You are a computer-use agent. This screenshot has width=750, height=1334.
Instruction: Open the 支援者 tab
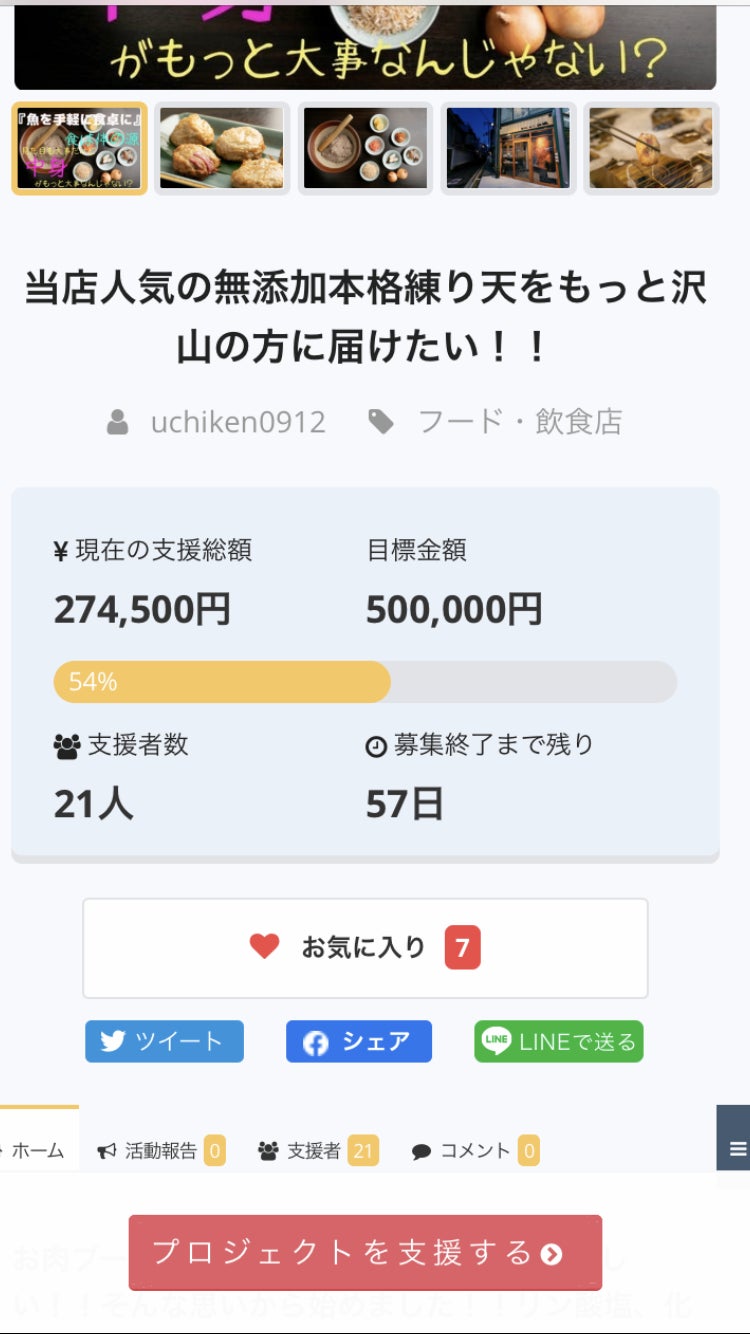click(x=314, y=1151)
